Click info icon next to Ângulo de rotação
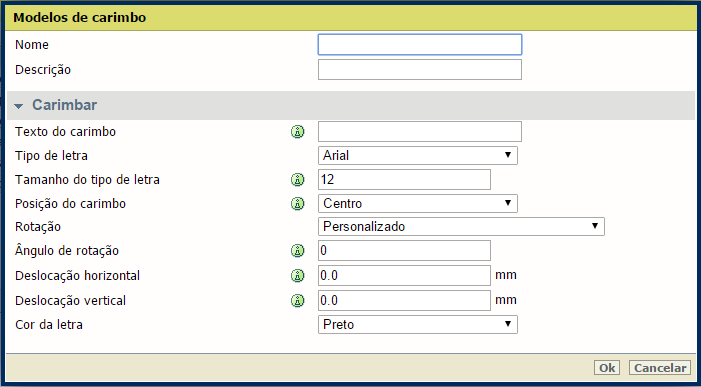 [x=297, y=251]
